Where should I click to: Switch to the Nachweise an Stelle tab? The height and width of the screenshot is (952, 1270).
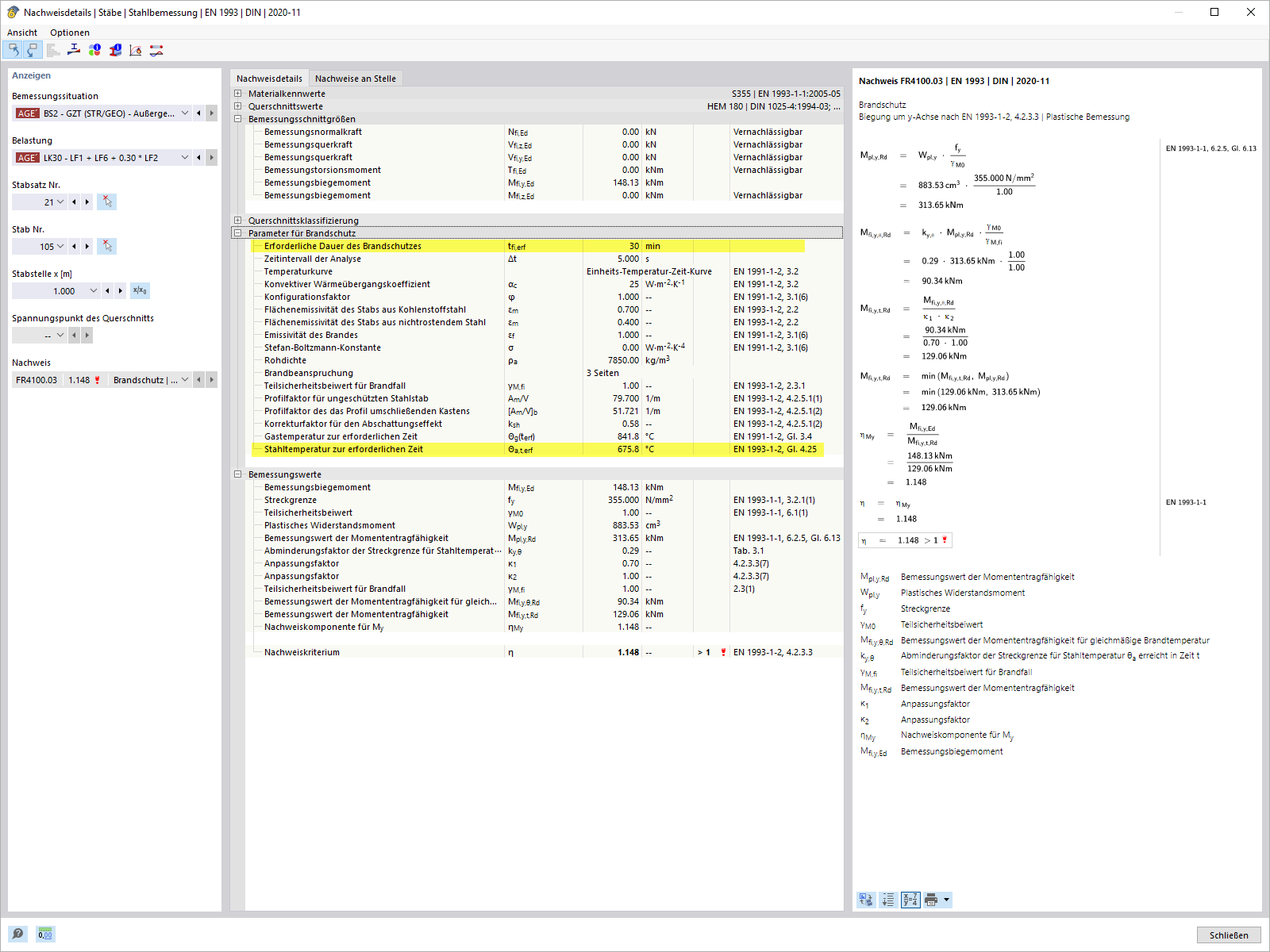(356, 78)
